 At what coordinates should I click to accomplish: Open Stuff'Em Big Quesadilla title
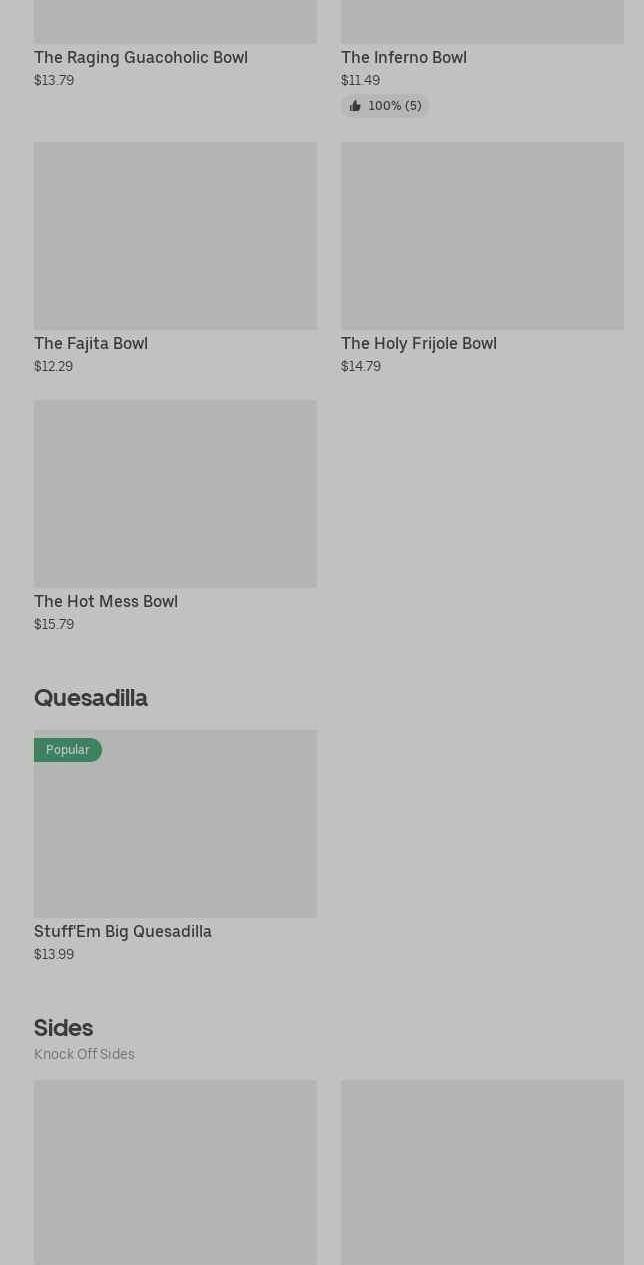pyautogui.click(x=123, y=932)
